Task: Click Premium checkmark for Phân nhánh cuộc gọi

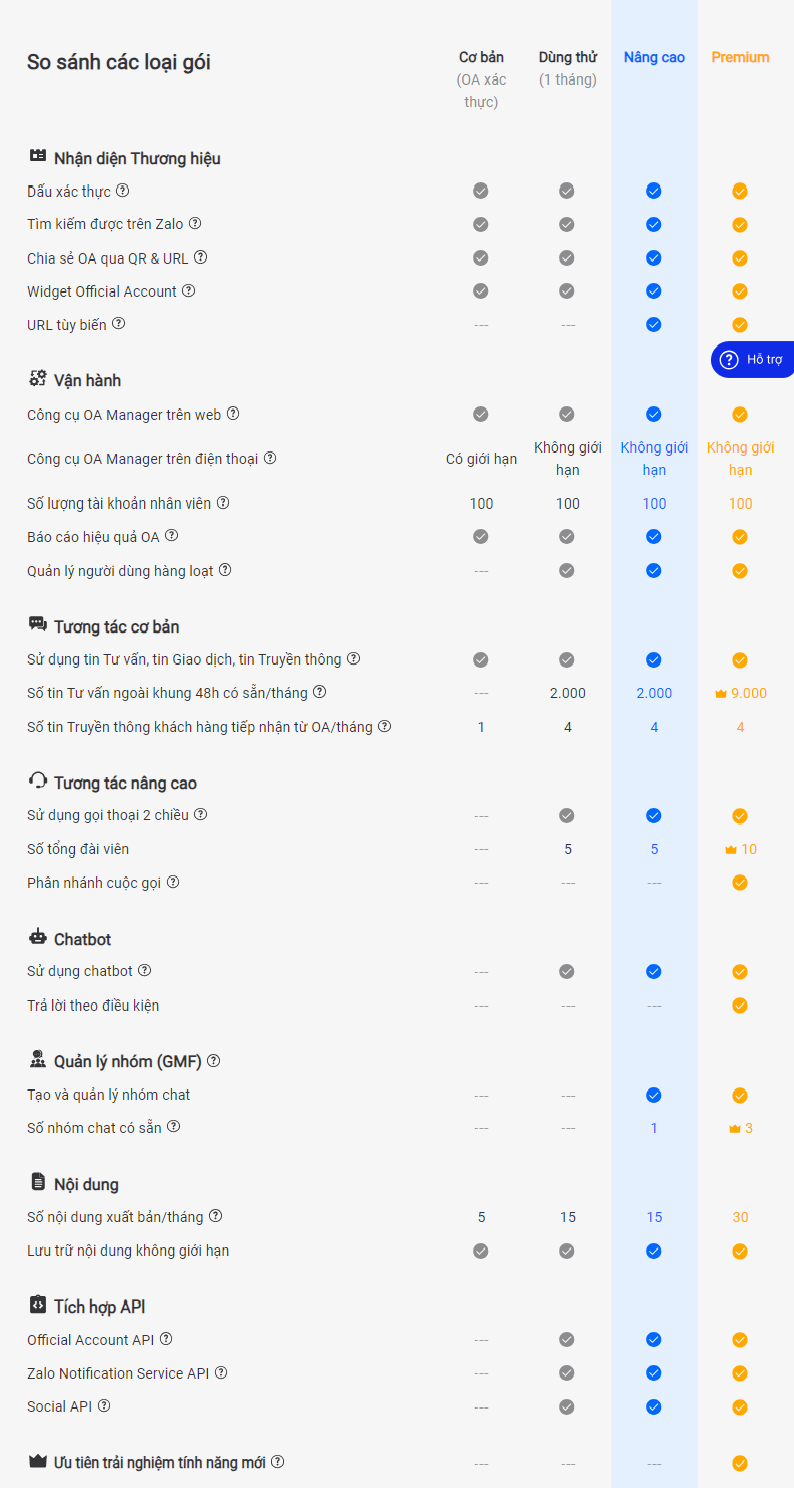Action: tap(740, 882)
